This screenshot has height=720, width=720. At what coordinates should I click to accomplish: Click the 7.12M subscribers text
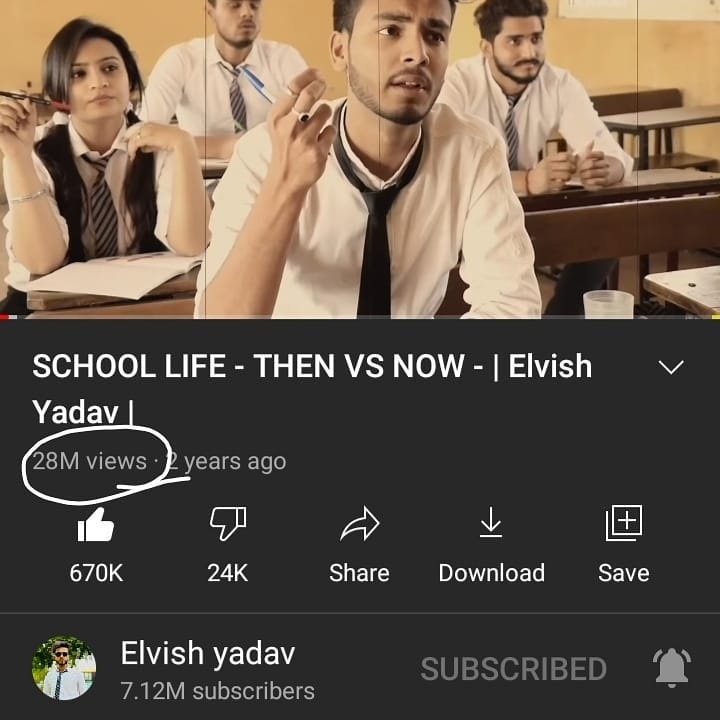pos(218,691)
